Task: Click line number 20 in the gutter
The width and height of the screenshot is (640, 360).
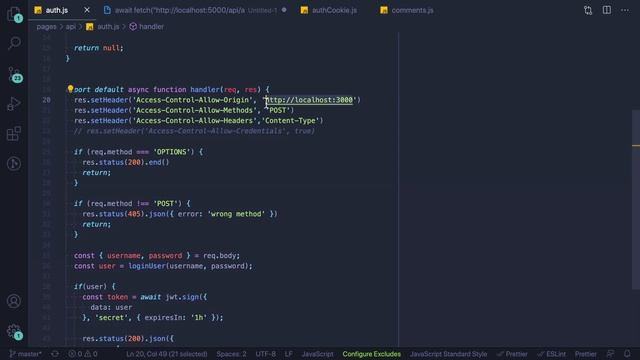Action: click(x=46, y=100)
